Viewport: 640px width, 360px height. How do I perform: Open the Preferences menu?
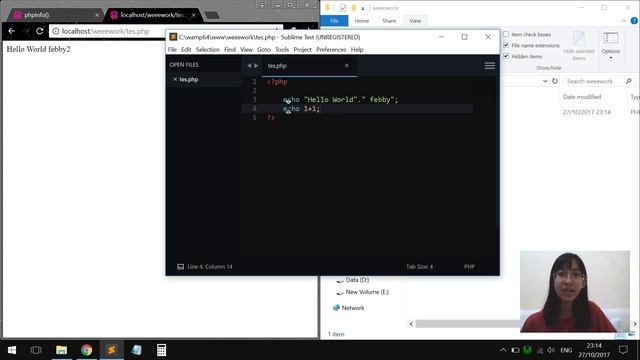(x=331, y=49)
